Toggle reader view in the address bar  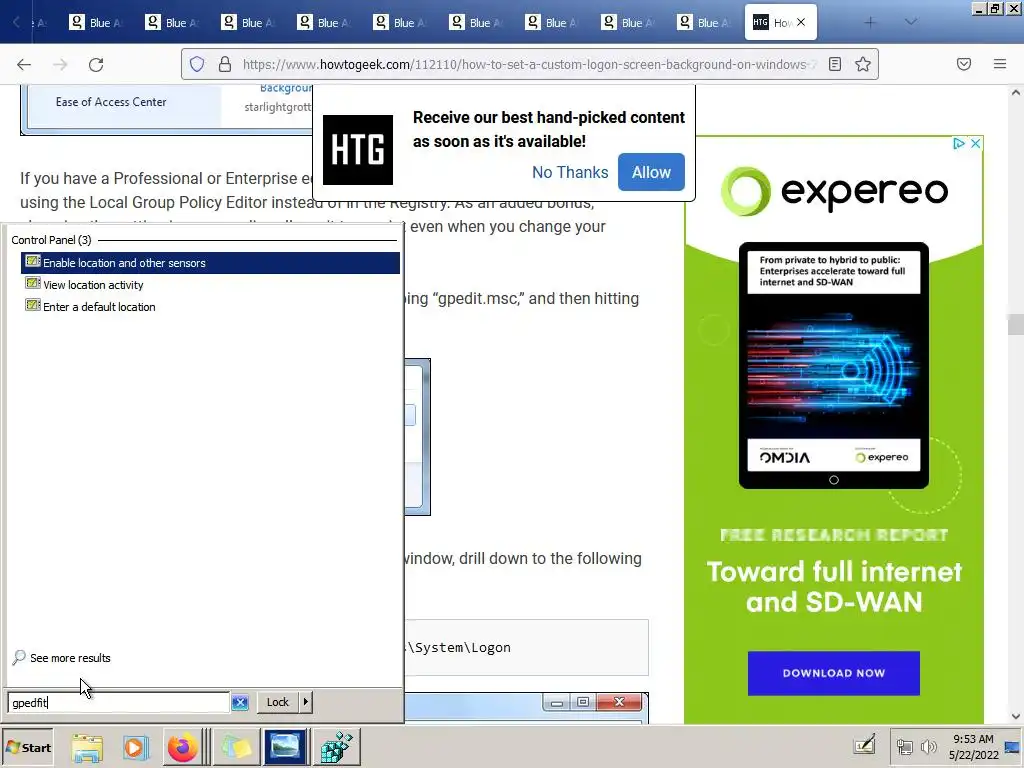[x=835, y=64]
